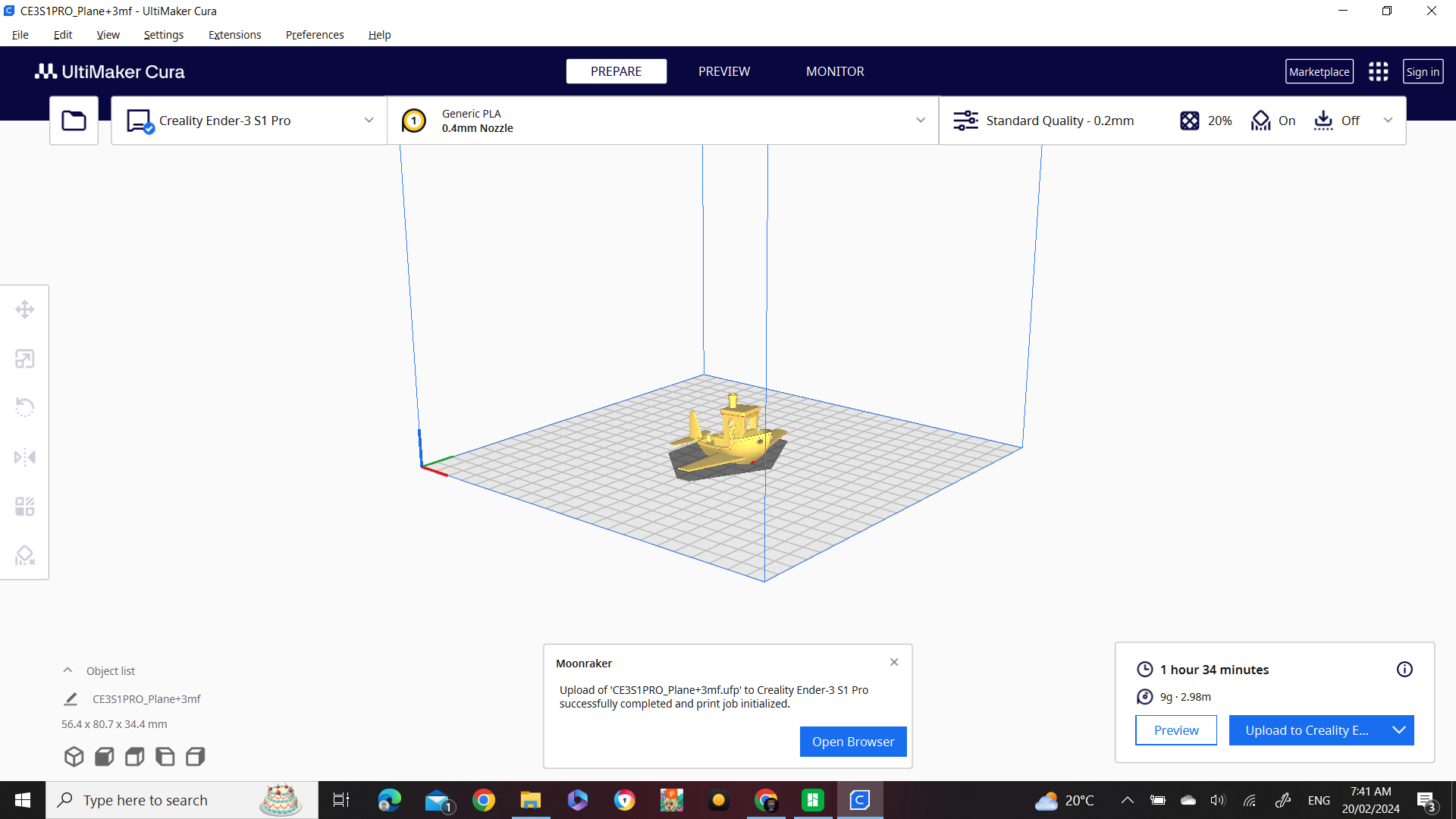Select the Rotate tool in the left toolbar

tap(25, 408)
